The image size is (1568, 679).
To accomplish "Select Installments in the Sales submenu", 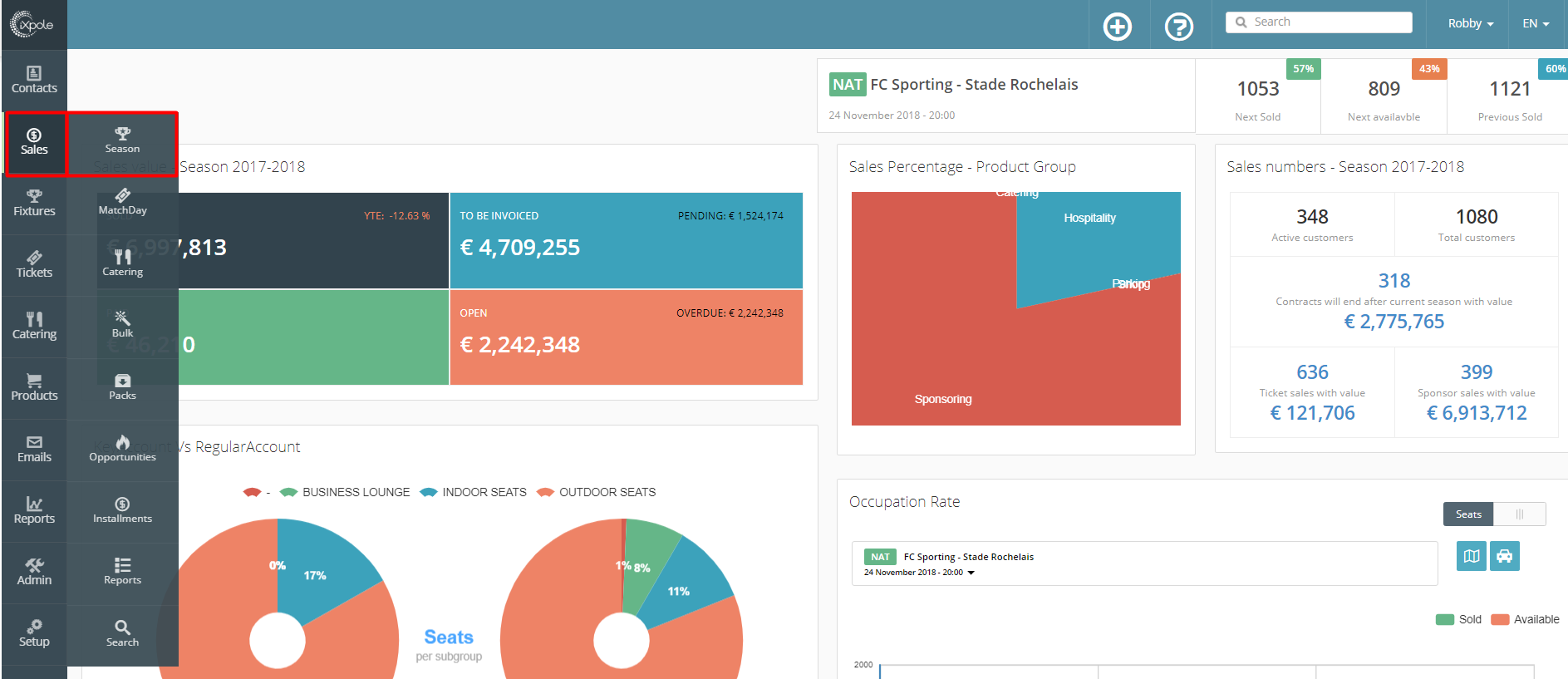I will point(122,511).
